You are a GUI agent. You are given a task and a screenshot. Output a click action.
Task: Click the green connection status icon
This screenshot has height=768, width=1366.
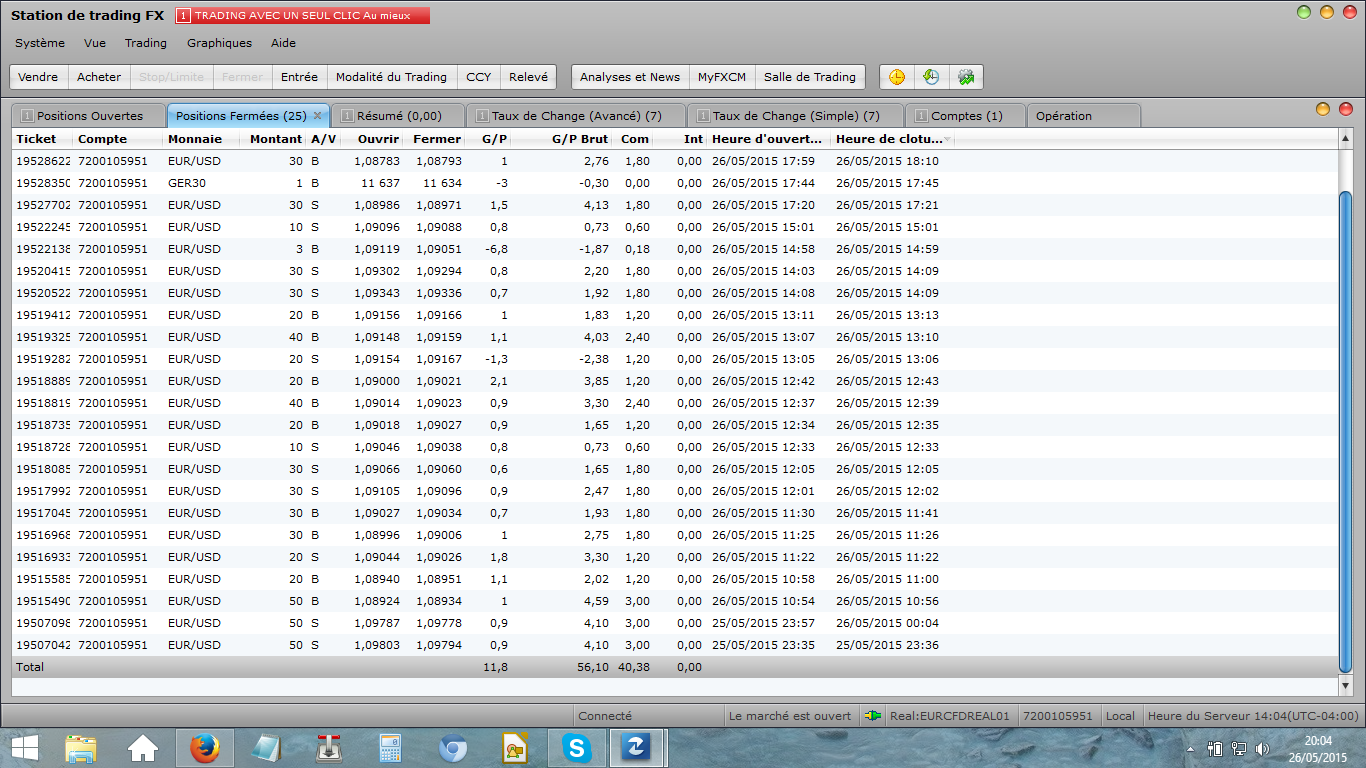(x=873, y=716)
